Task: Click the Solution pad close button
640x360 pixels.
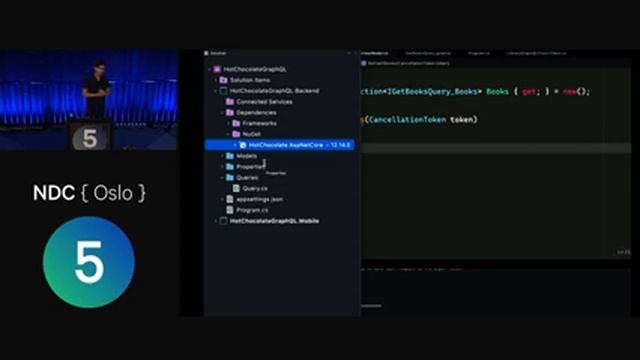Action: (349, 53)
